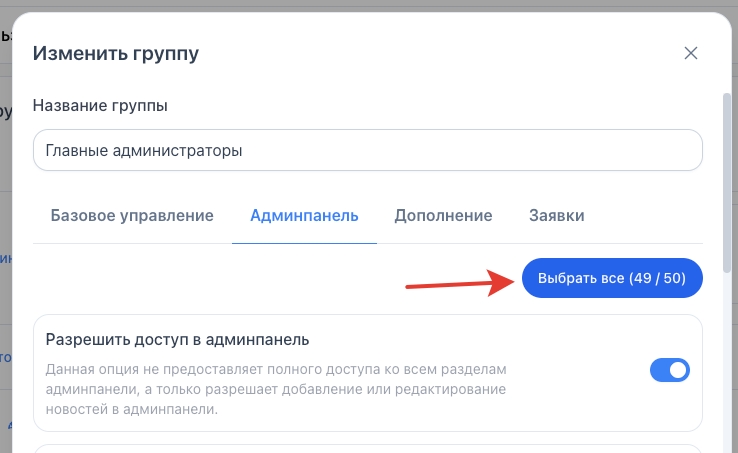
Task: Go to the Заявки tab
Action: 556,215
